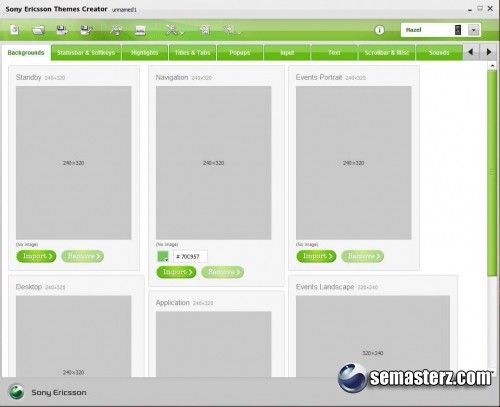Viewport: 500px width, 407px height.
Task: Click the wand icon in toolbar
Action: (x=116, y=30)
